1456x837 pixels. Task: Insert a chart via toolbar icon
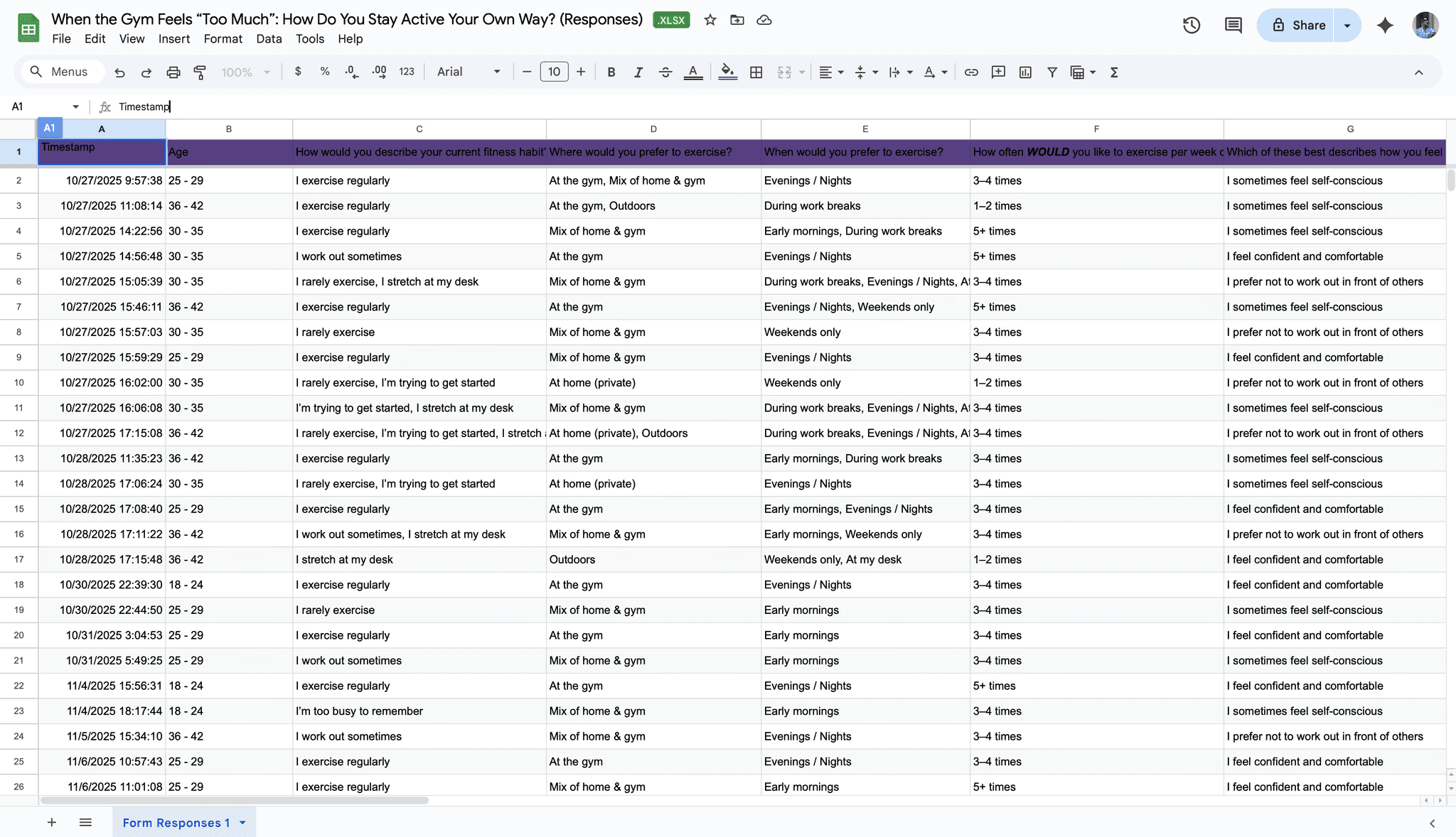click(1025, 72)
